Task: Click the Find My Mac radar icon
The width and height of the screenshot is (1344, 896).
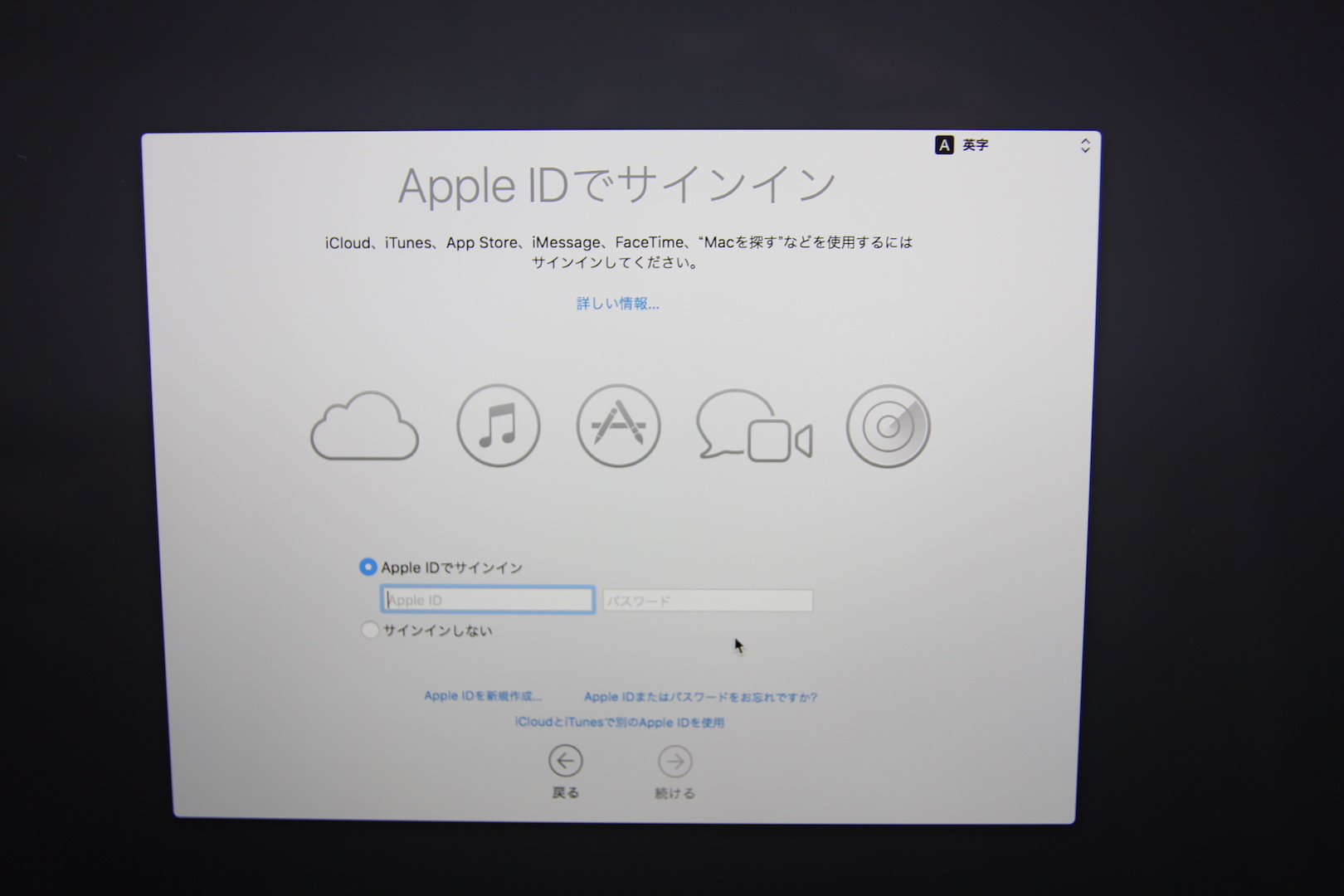Action: pos(888,426)
